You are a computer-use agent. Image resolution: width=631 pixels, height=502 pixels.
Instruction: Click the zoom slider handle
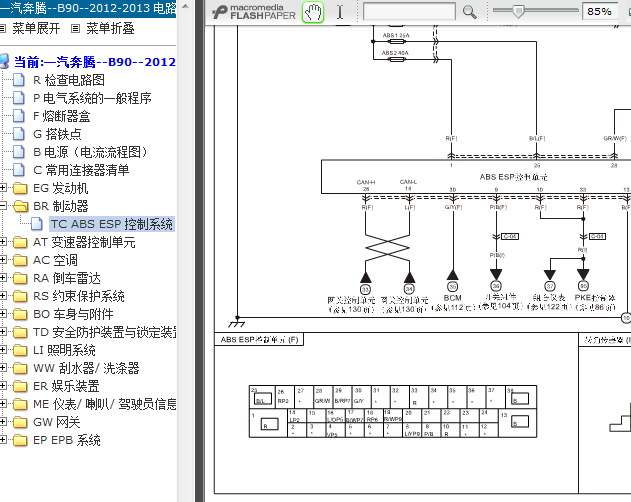[x=518, y=11]
